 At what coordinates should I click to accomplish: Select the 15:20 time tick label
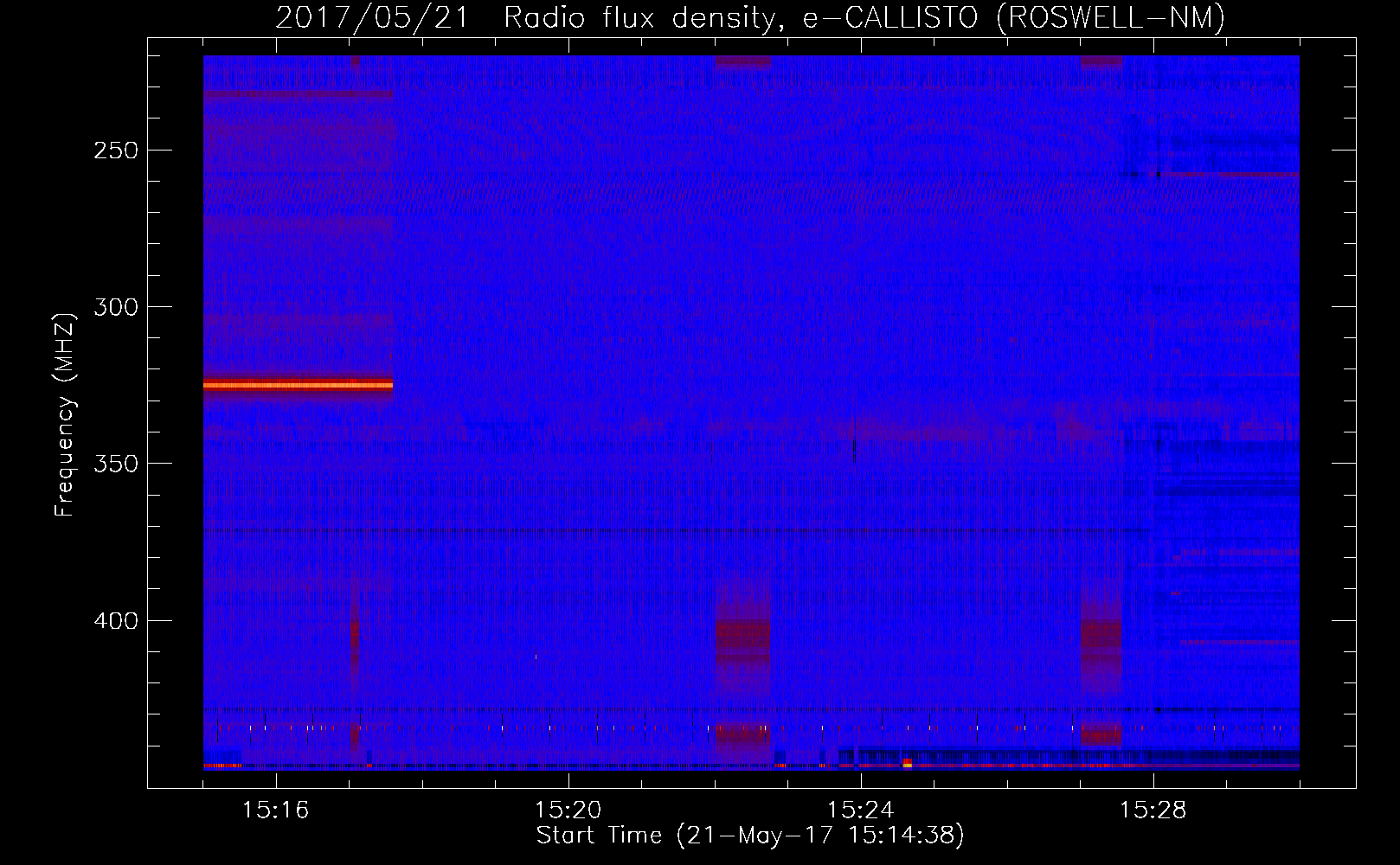click(x=568, y=811)
